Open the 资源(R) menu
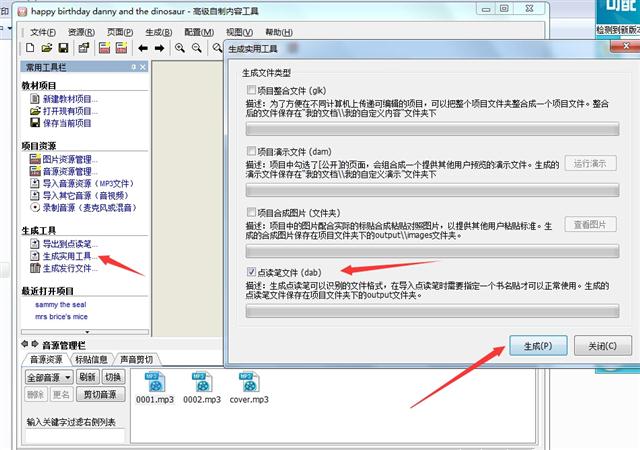 82,31
